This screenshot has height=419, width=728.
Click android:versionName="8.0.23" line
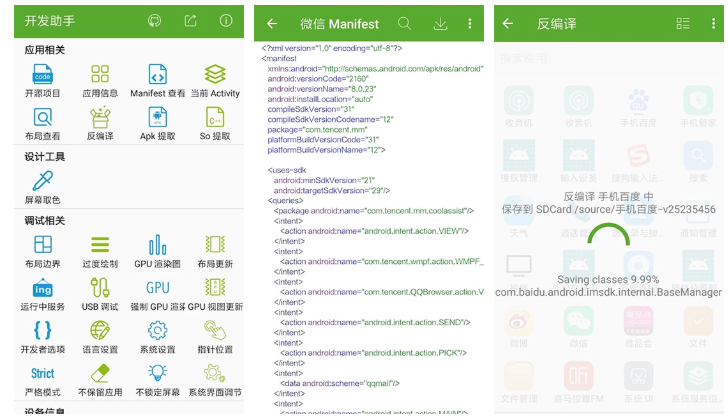322,89
